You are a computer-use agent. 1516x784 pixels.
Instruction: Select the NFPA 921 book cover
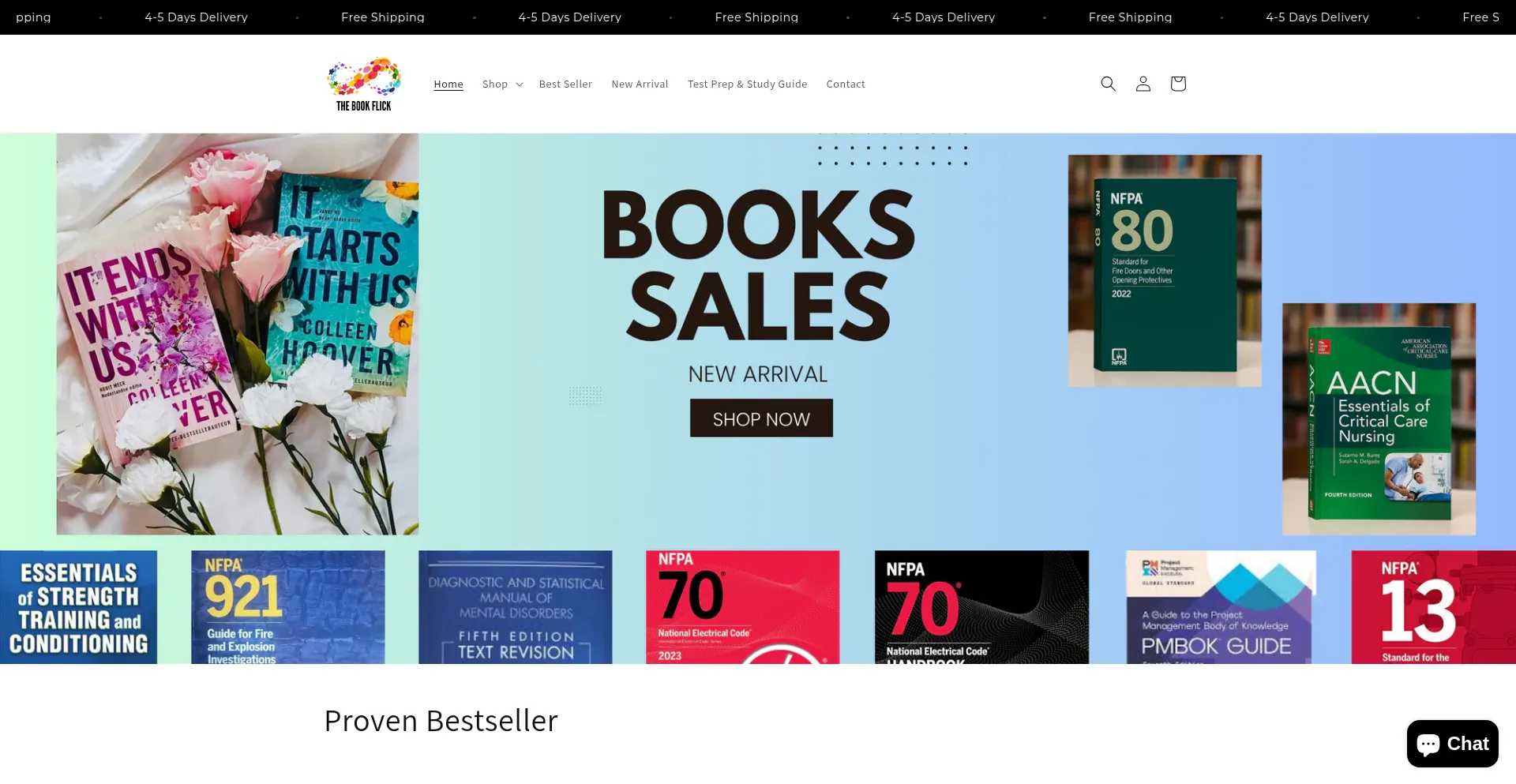click(x=288, y=607)
